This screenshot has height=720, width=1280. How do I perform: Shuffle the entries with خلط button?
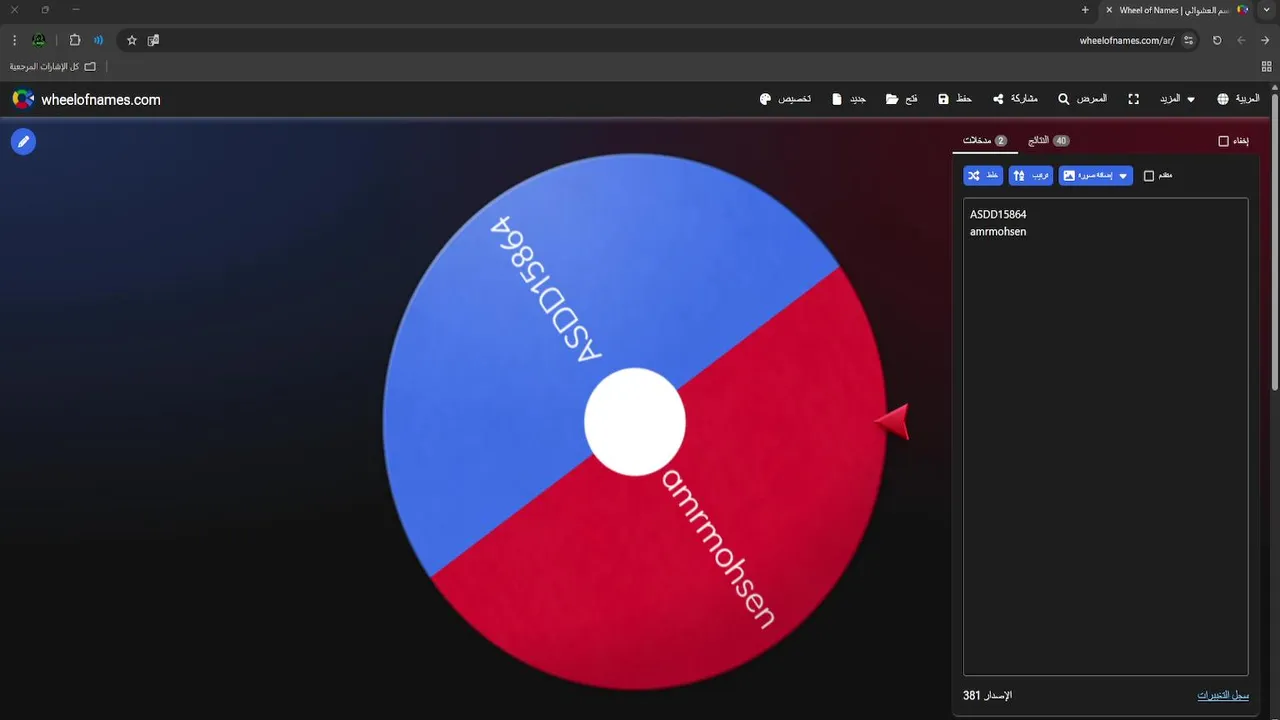point(983,175)
